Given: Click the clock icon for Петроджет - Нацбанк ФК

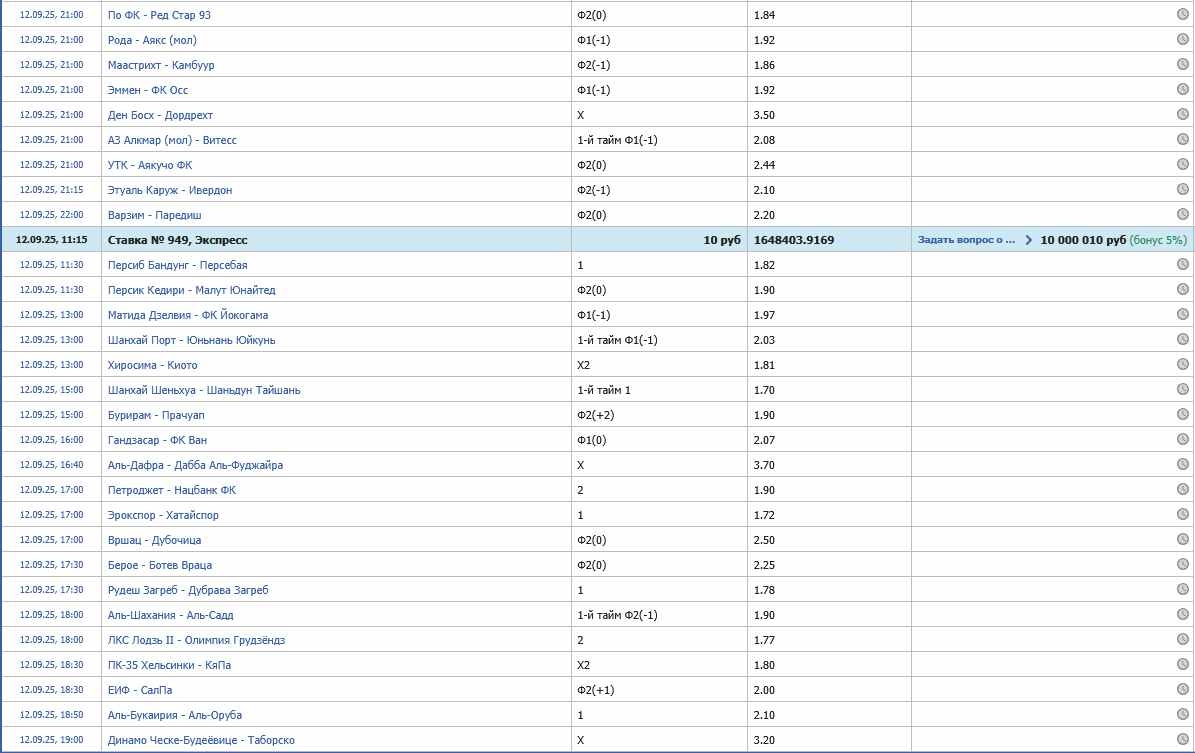Looking at the screenshot, I should click(x=1182, y=490).
